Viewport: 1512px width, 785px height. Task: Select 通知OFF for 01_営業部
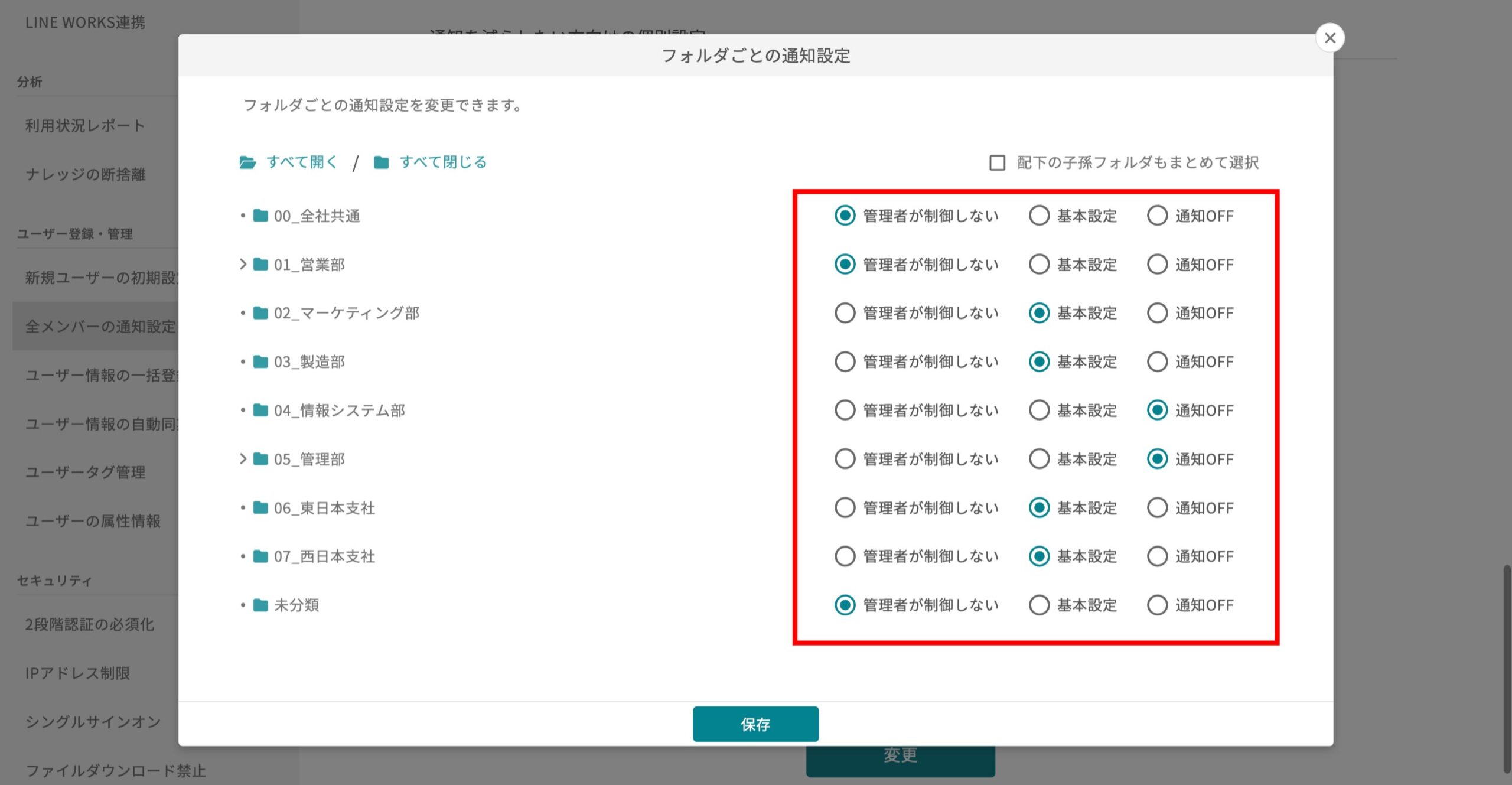pos(1157,264)
